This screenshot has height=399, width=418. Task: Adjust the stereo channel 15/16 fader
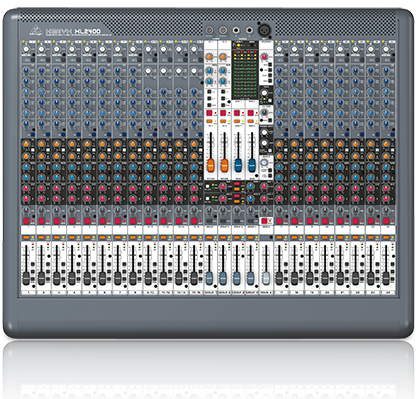point(194,278)
